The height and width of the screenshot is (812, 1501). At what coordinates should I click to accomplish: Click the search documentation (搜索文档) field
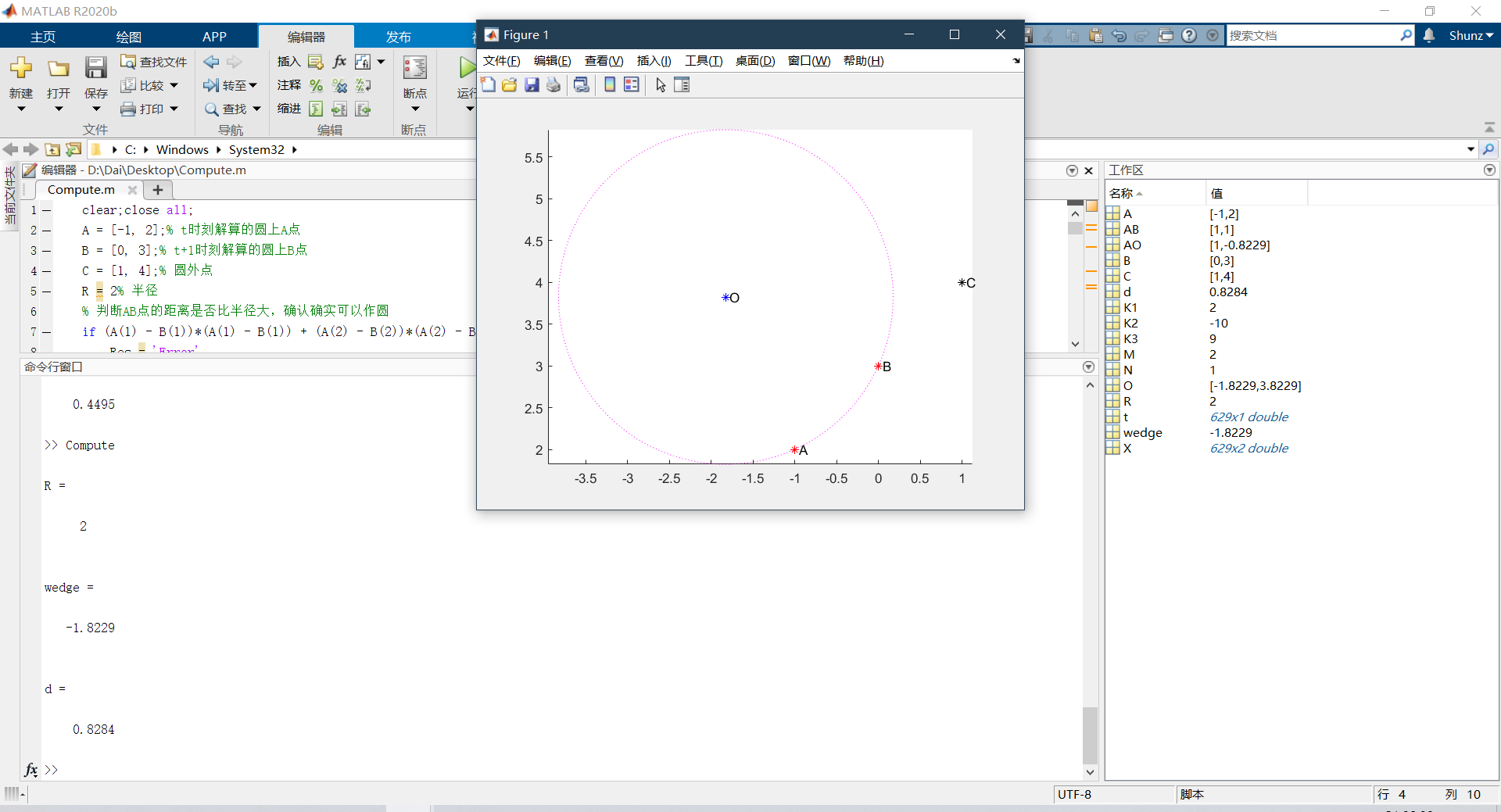(x=1313, y=35)
